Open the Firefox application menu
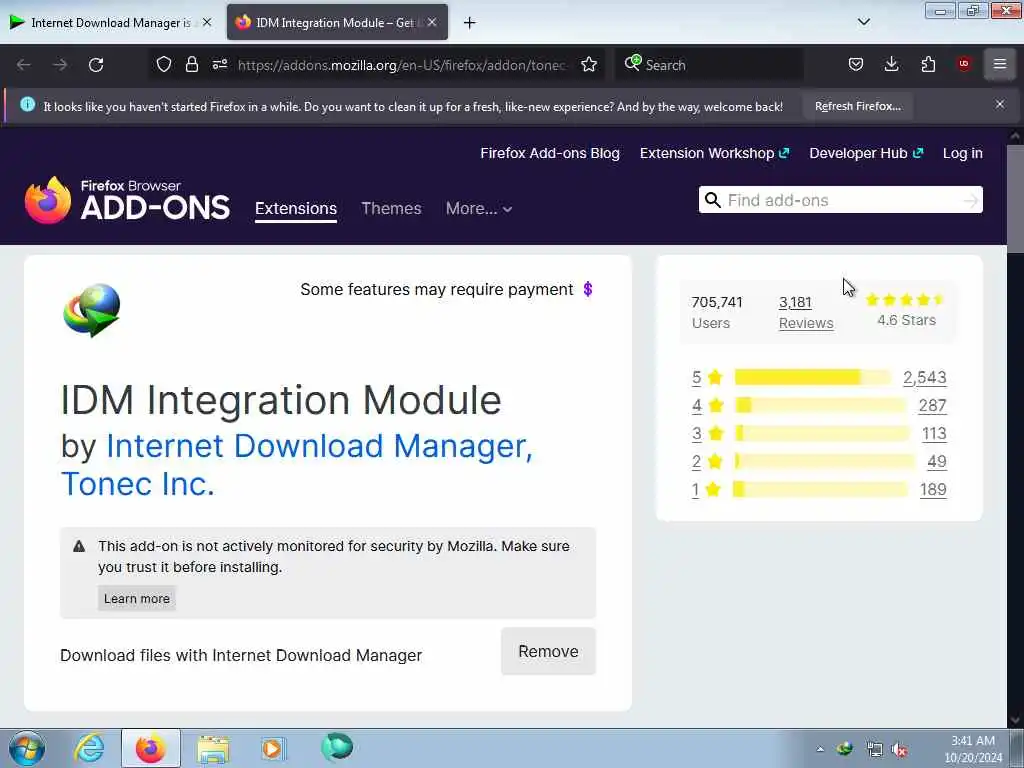This screenshot has height=768, width=1024. tap(1000, 64)
